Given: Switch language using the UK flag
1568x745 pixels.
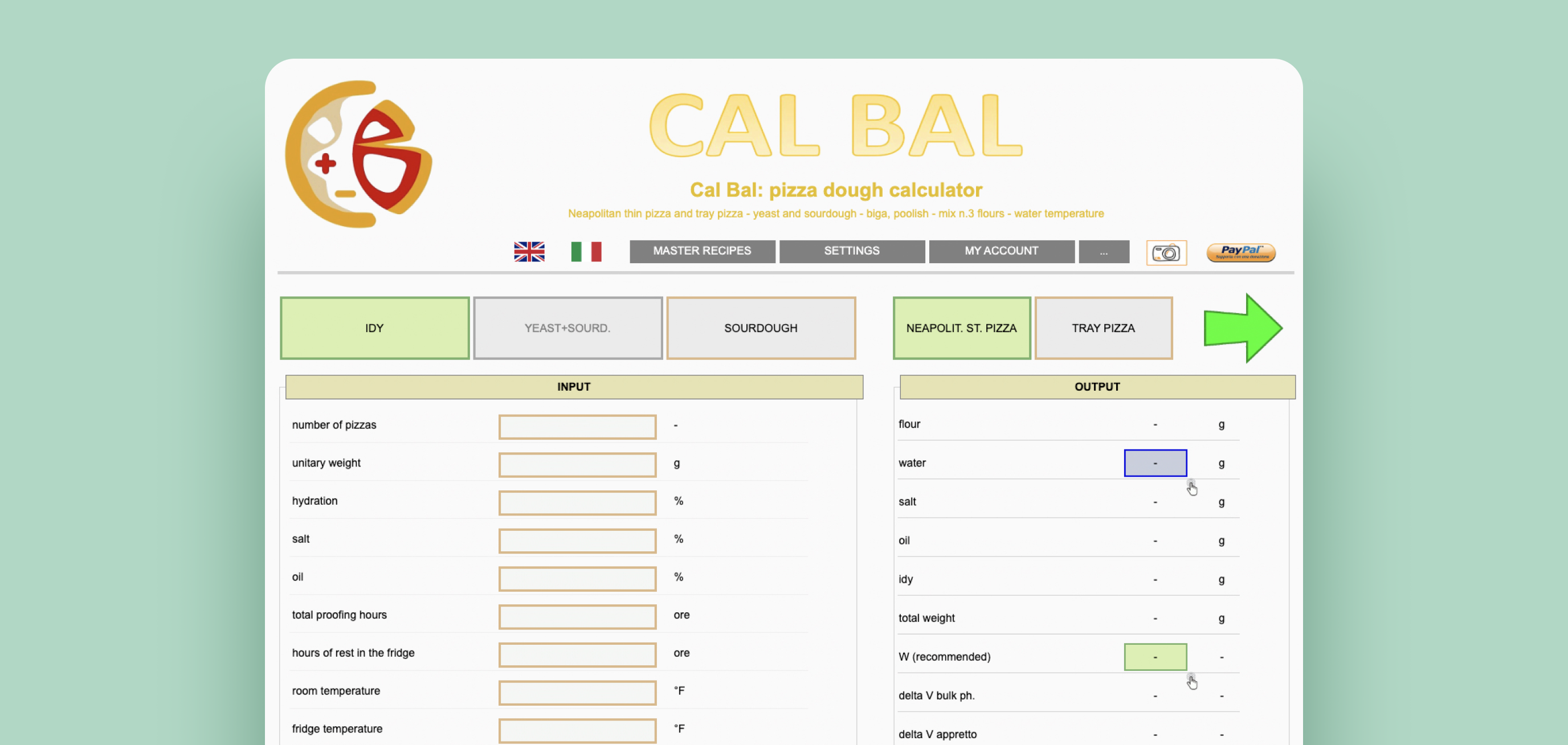Looking at the screenshot, I should pyautogui.click(x=528, y=251).
